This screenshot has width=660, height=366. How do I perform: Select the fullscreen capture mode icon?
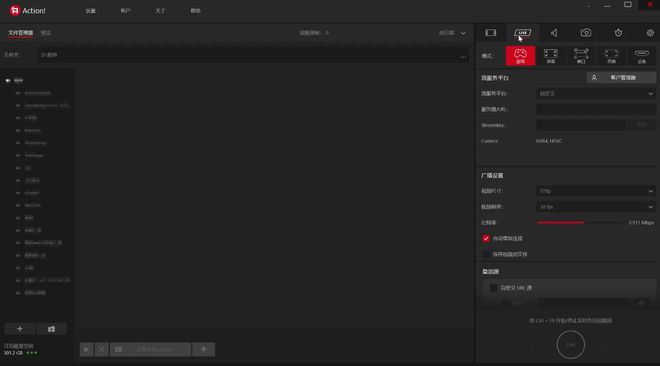pyautogui.click(x=551, y=56)
